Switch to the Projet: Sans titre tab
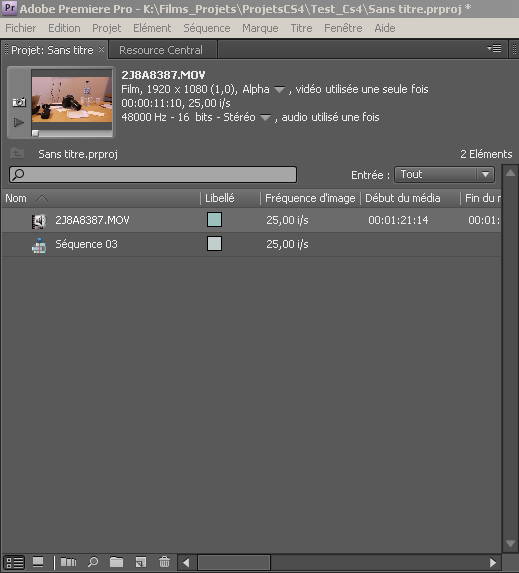Screen dimensions: 519x573 click(52, 50)
